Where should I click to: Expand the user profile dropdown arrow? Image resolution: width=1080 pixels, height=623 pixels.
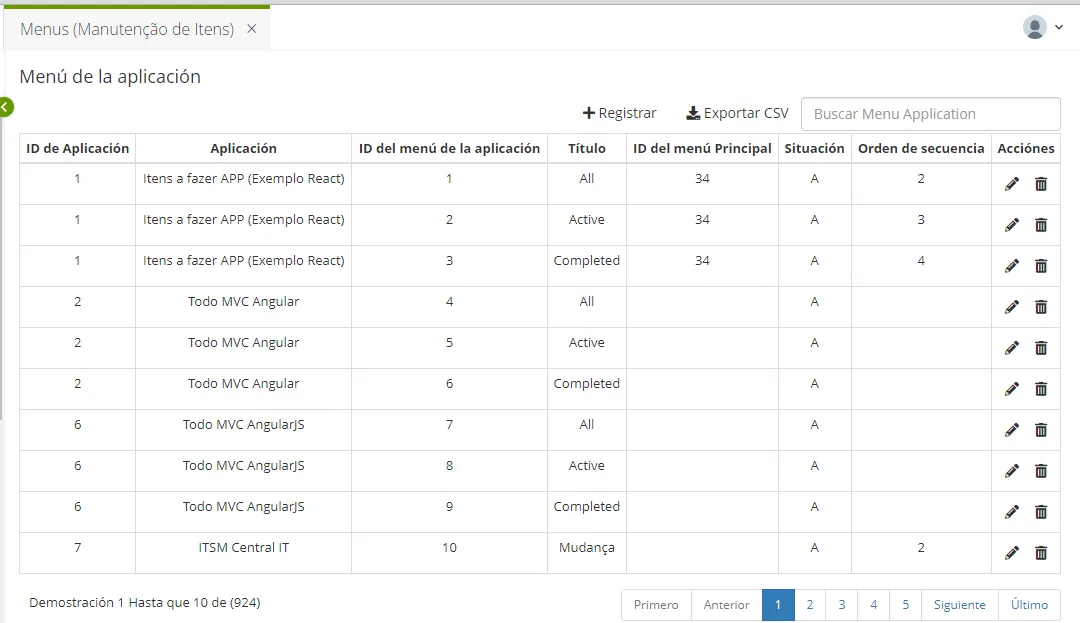coord(1059,28)
